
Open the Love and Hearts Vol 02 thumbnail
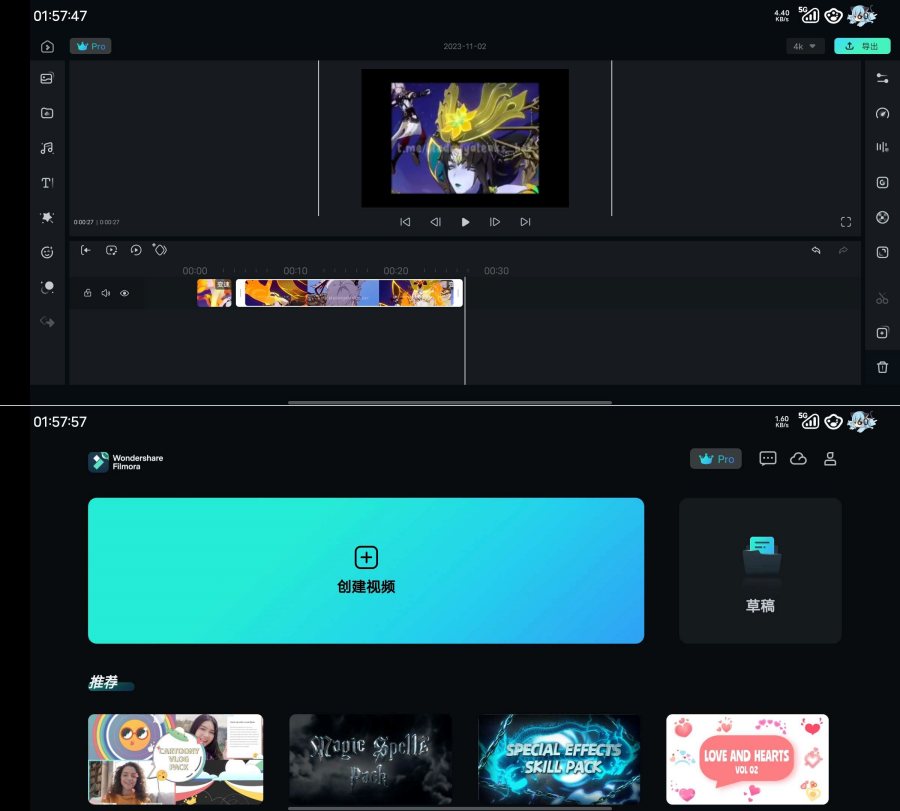[x=747, y=759]
